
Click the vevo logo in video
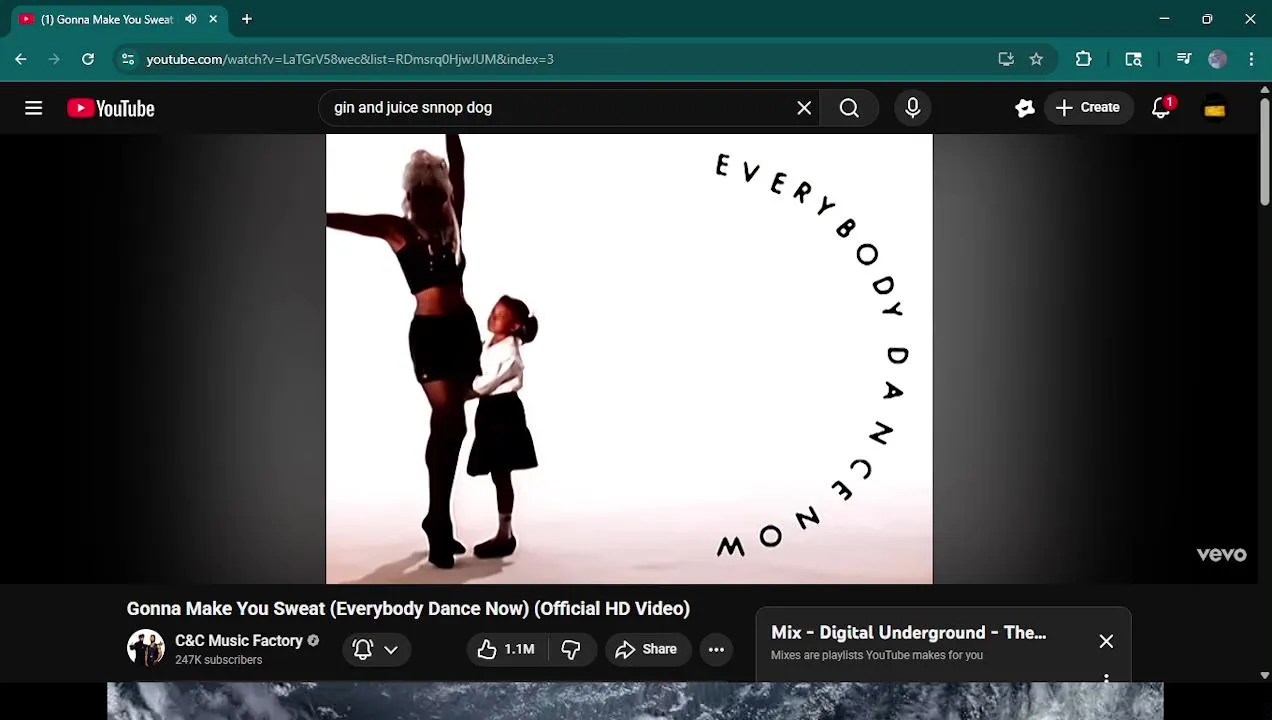pos(1221,554)
